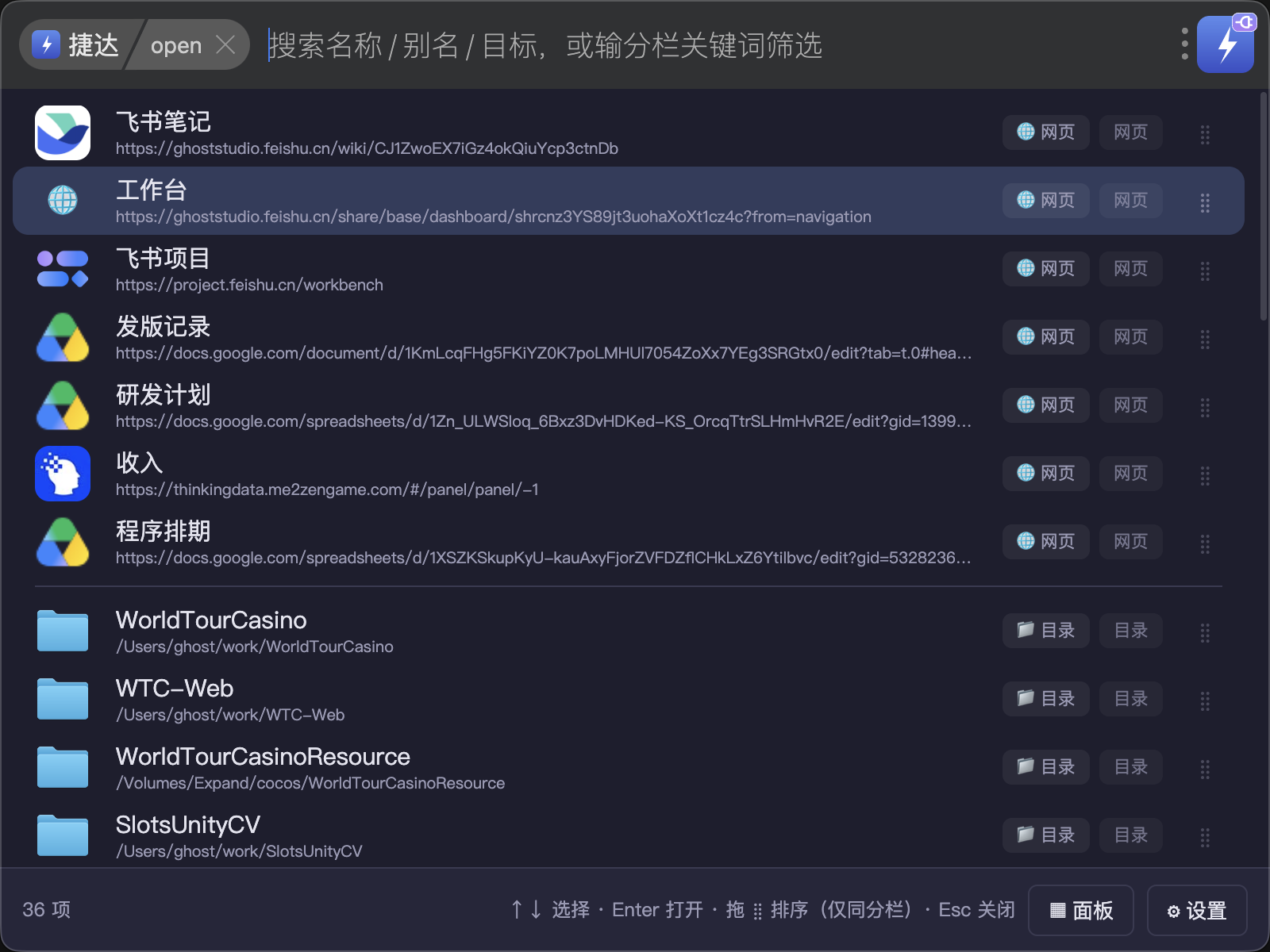The width and height of the screenshot is (1270, 952).
Task: Open 设置 settings button
Action: [x=1197, y=910]
